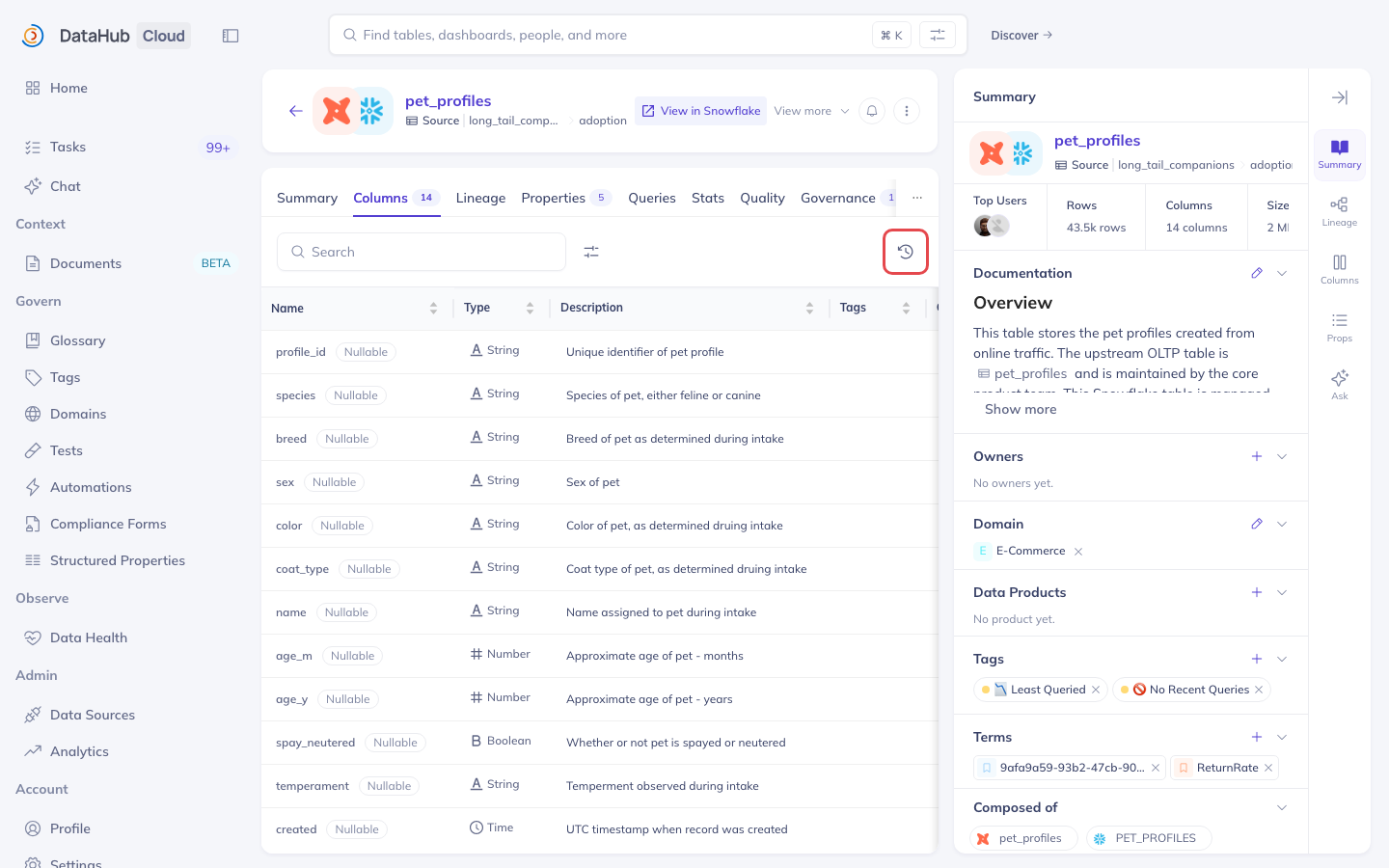
Task: Sort by the Type column
Action: (530, 308)
